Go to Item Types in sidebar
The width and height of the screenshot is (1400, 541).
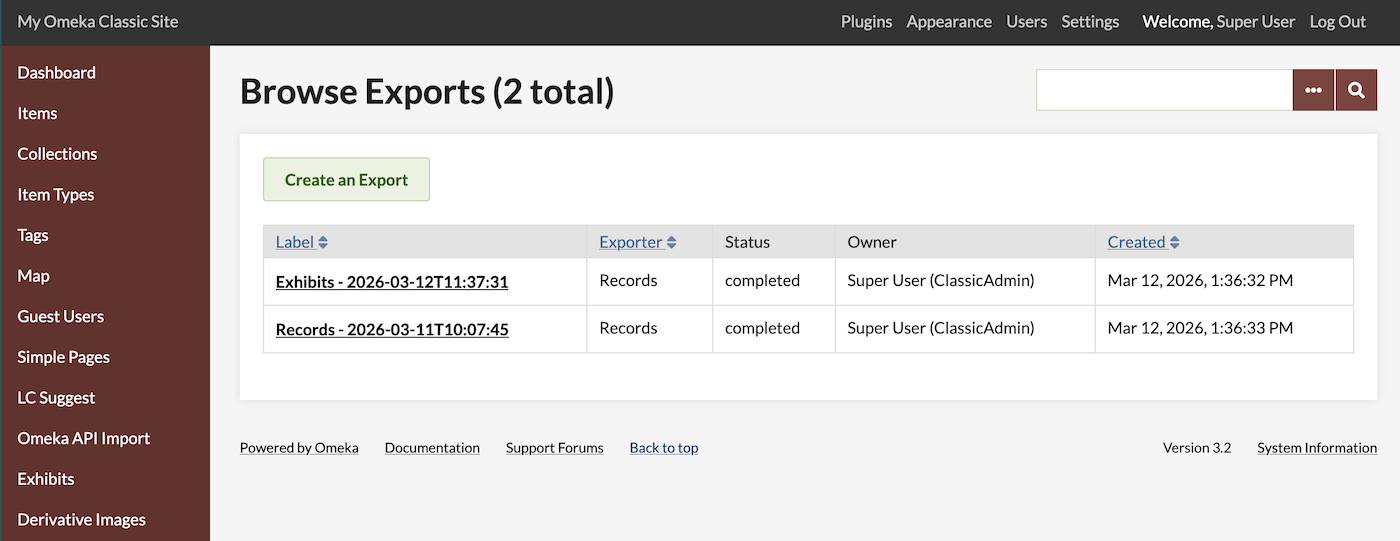56,195
